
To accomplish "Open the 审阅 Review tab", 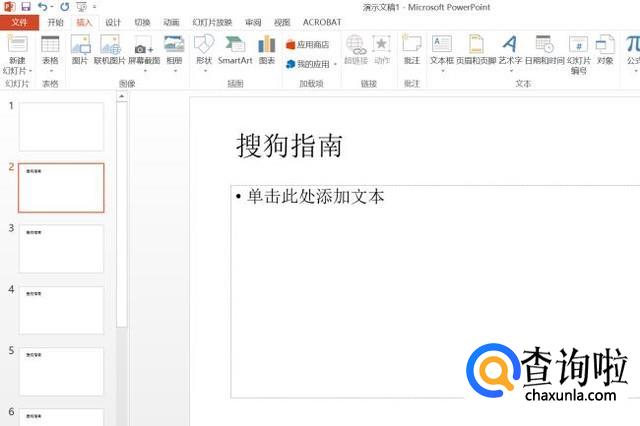I will 253,22.
